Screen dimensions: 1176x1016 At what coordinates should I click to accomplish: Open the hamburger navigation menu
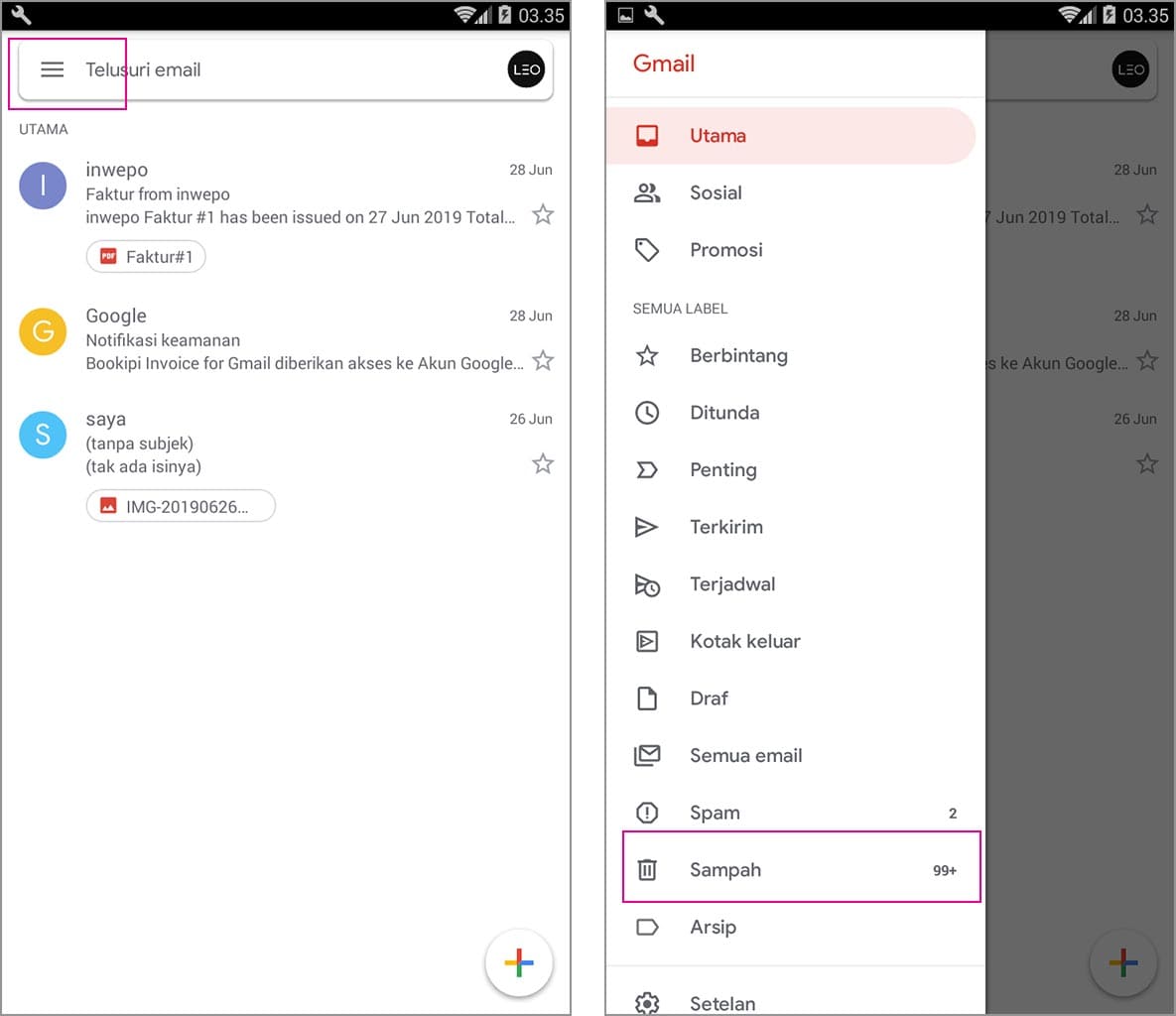coord(52,69)
